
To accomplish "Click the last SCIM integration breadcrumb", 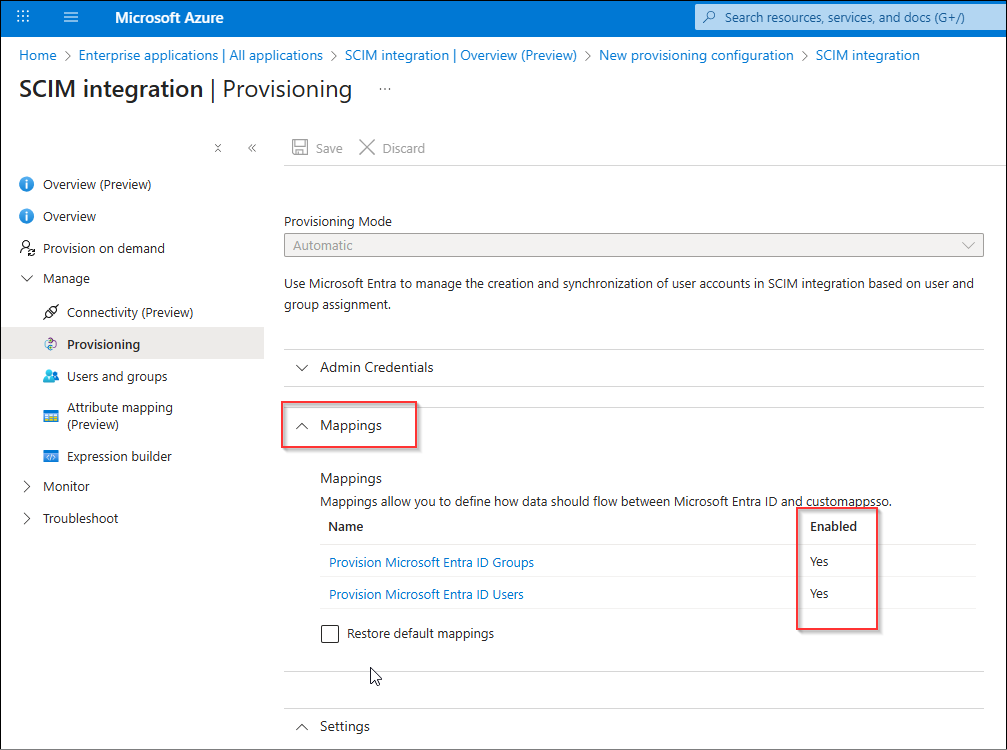I will (x=867, y=55).
